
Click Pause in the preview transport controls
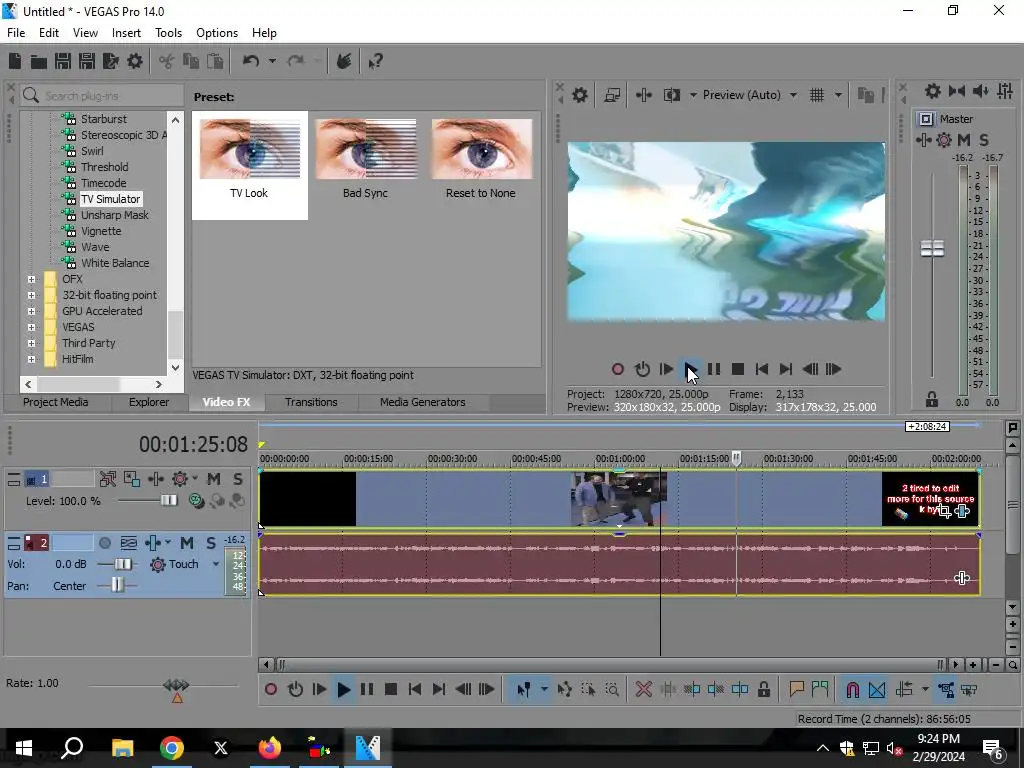(x=714, y=370)
